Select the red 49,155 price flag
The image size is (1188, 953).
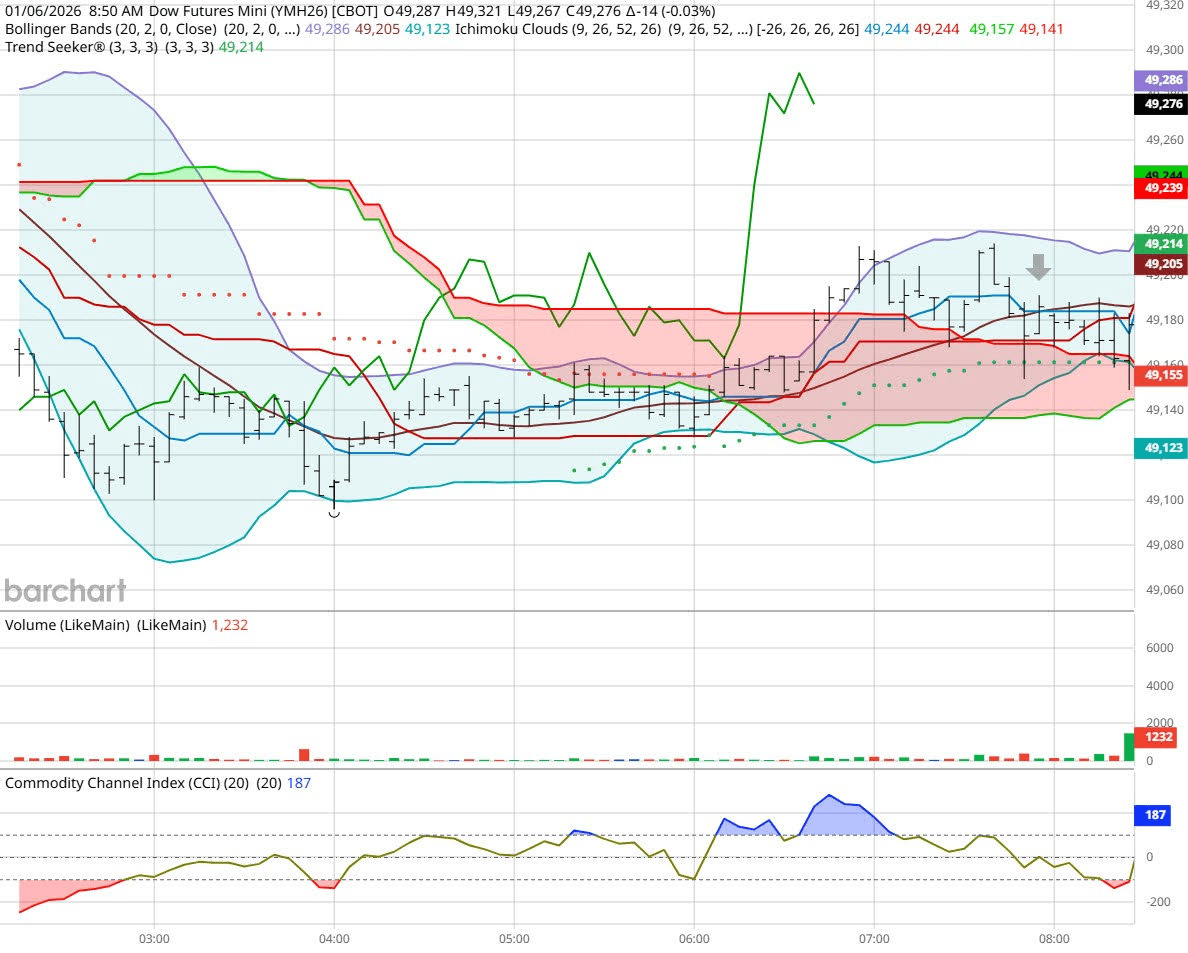(1160, 373)
